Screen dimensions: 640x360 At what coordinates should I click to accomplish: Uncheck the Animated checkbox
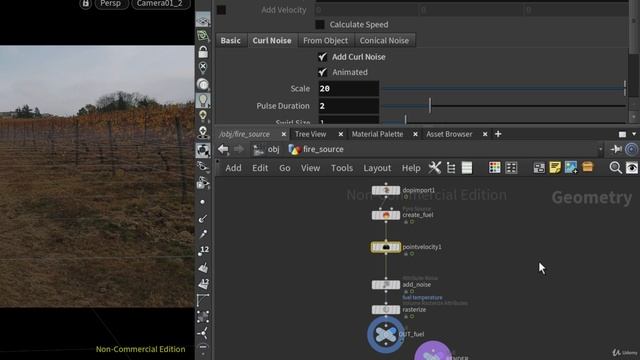click(x=322, y=72)
